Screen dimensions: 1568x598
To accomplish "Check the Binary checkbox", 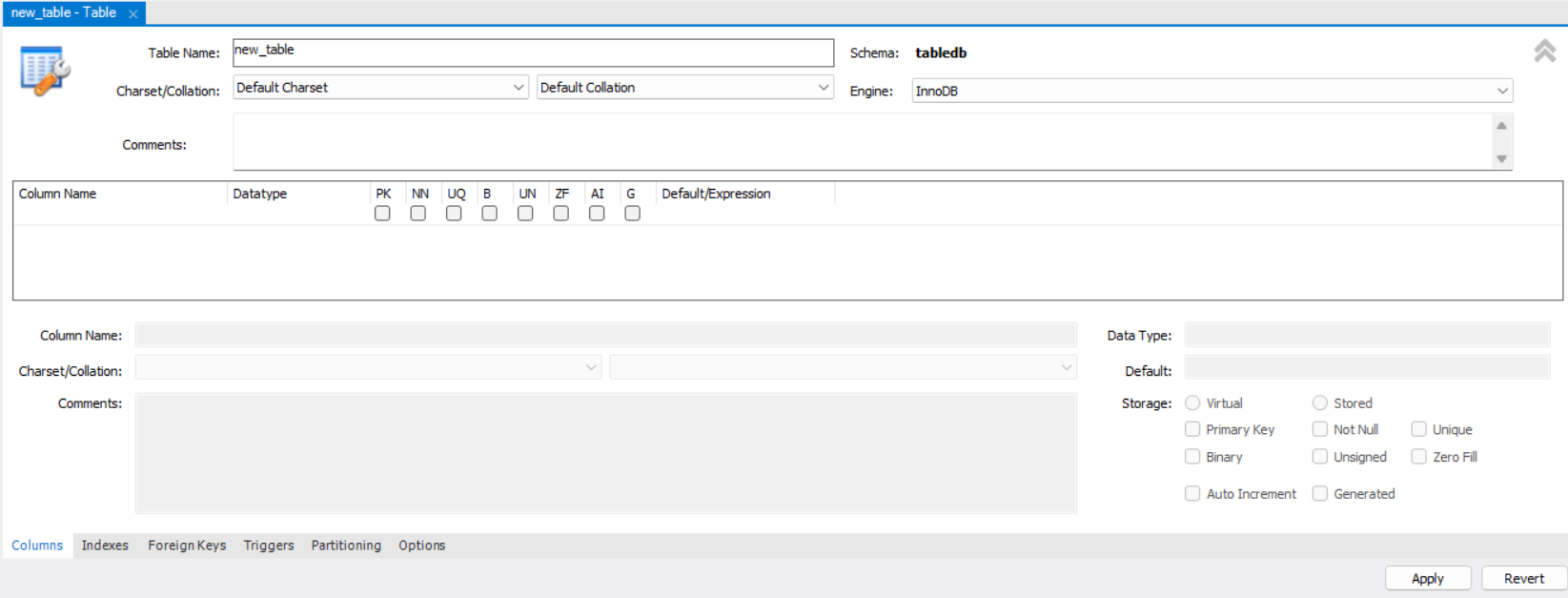I will click(x=1192, y=457).
